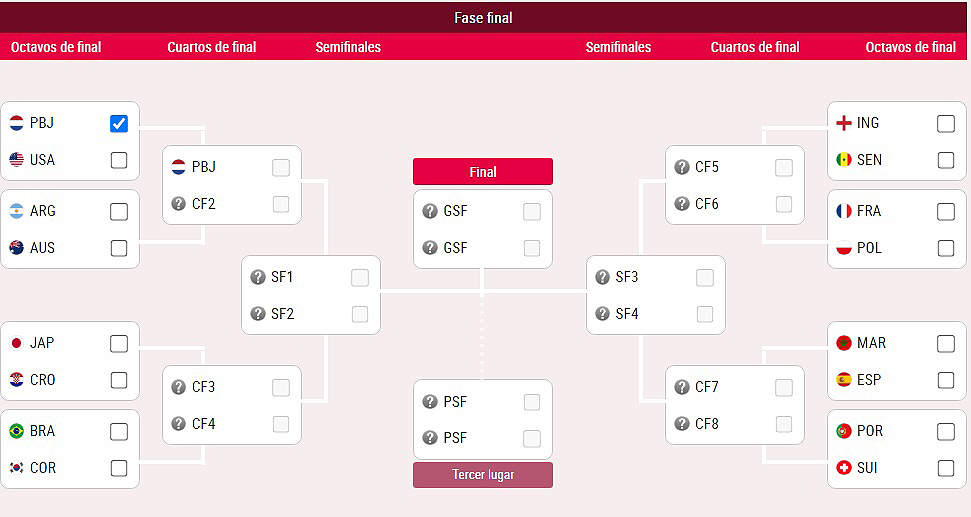The width and height of the screenshot is (971, 517).
Task: Tick the checkbox for FRA
Action: pos(946,211)
